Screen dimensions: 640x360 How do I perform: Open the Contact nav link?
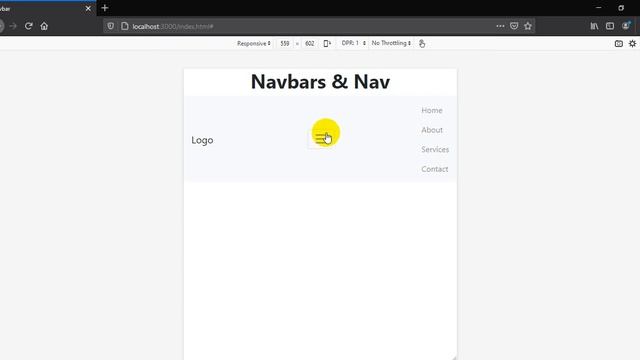(435, 169)
